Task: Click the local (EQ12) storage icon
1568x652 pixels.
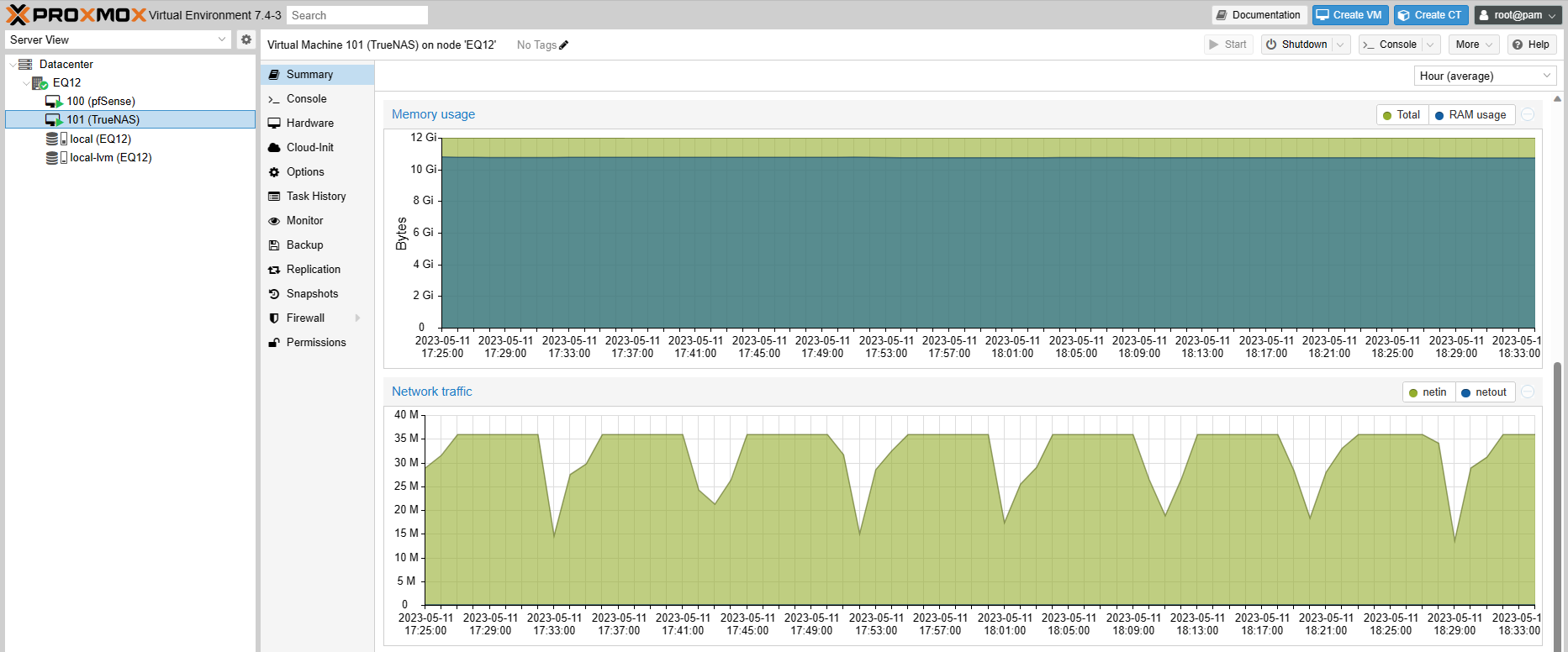Action: point(56,139)
